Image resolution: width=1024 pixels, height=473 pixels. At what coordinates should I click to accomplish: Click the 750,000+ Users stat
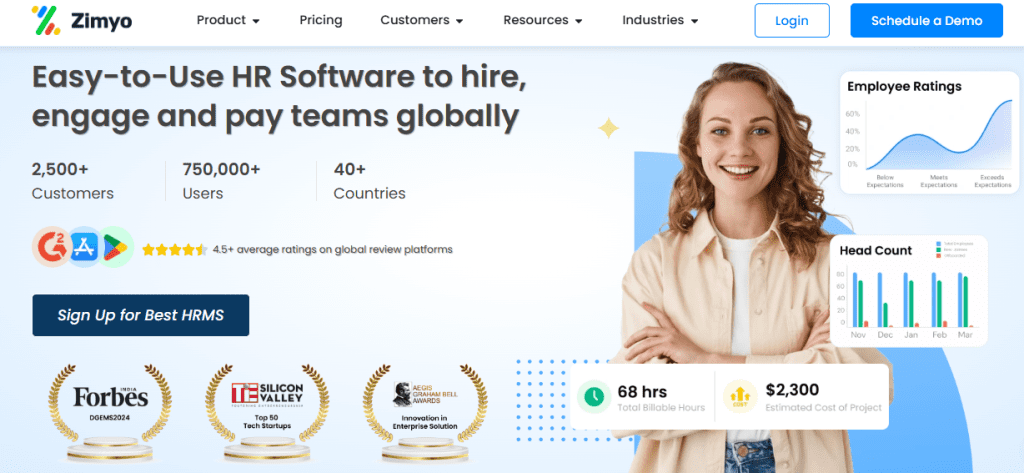221,181
